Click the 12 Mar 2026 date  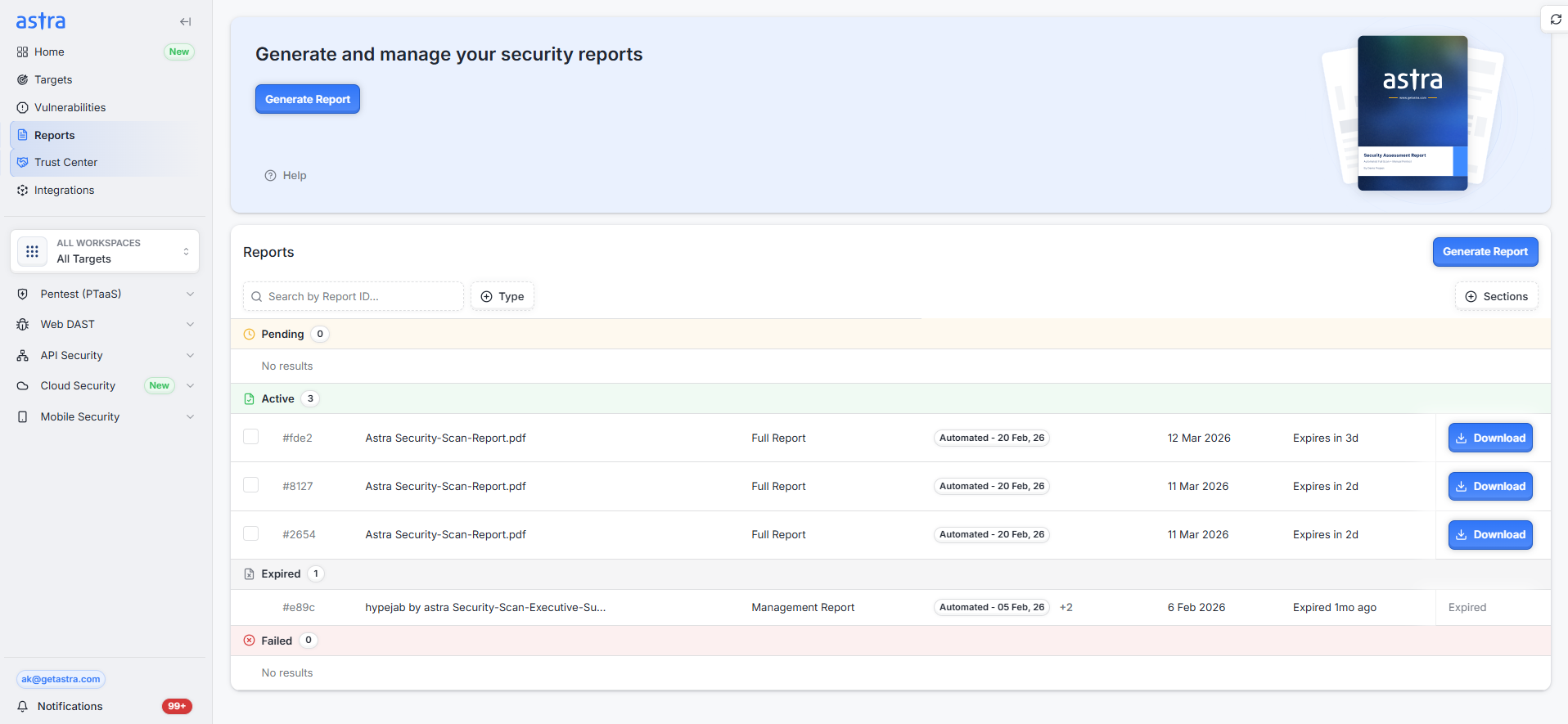click(x=1199, y=438)
